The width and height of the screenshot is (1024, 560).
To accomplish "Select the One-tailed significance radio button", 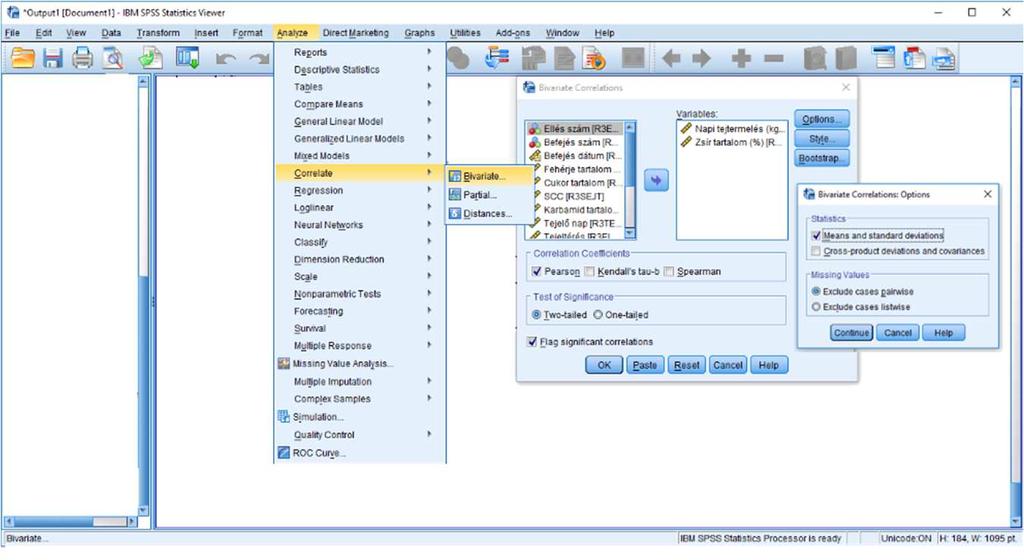I will coord(598,315).
